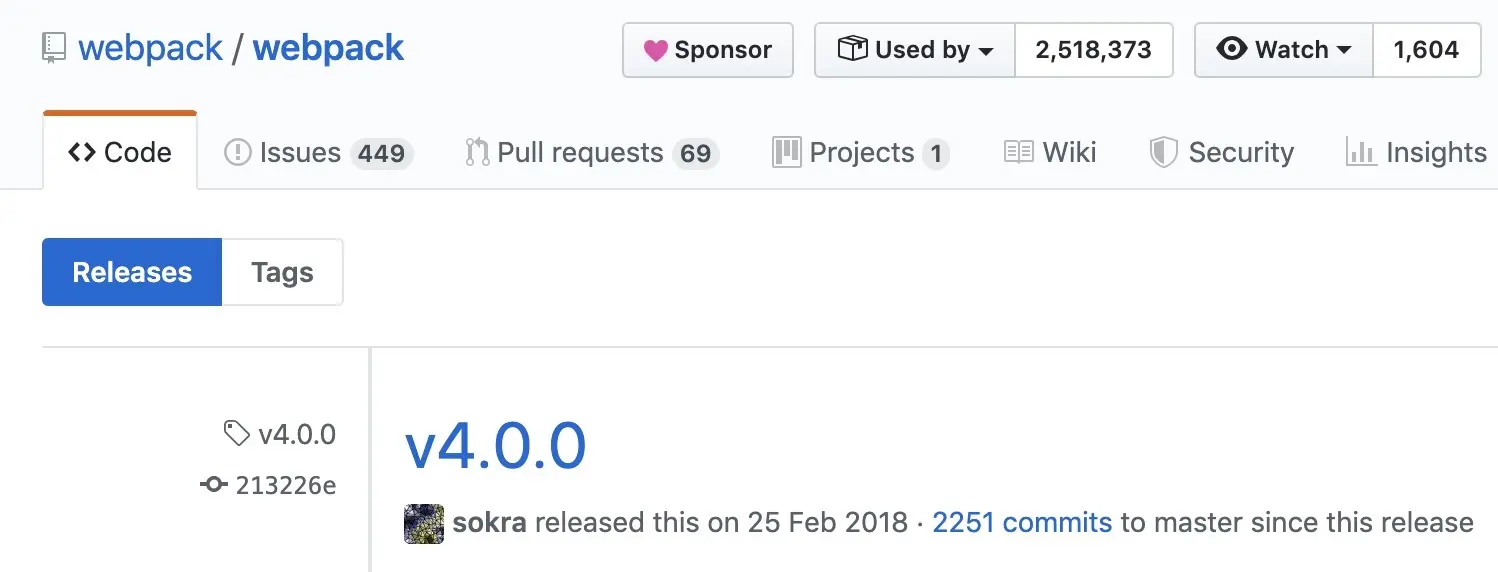Select the Releases toggle button

point(132,272)
